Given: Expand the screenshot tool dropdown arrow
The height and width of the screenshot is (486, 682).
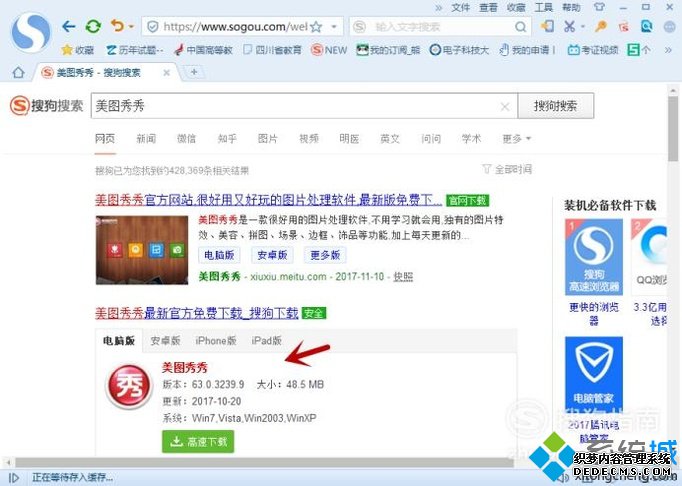Looking at the screenshot, I should 583,27.
